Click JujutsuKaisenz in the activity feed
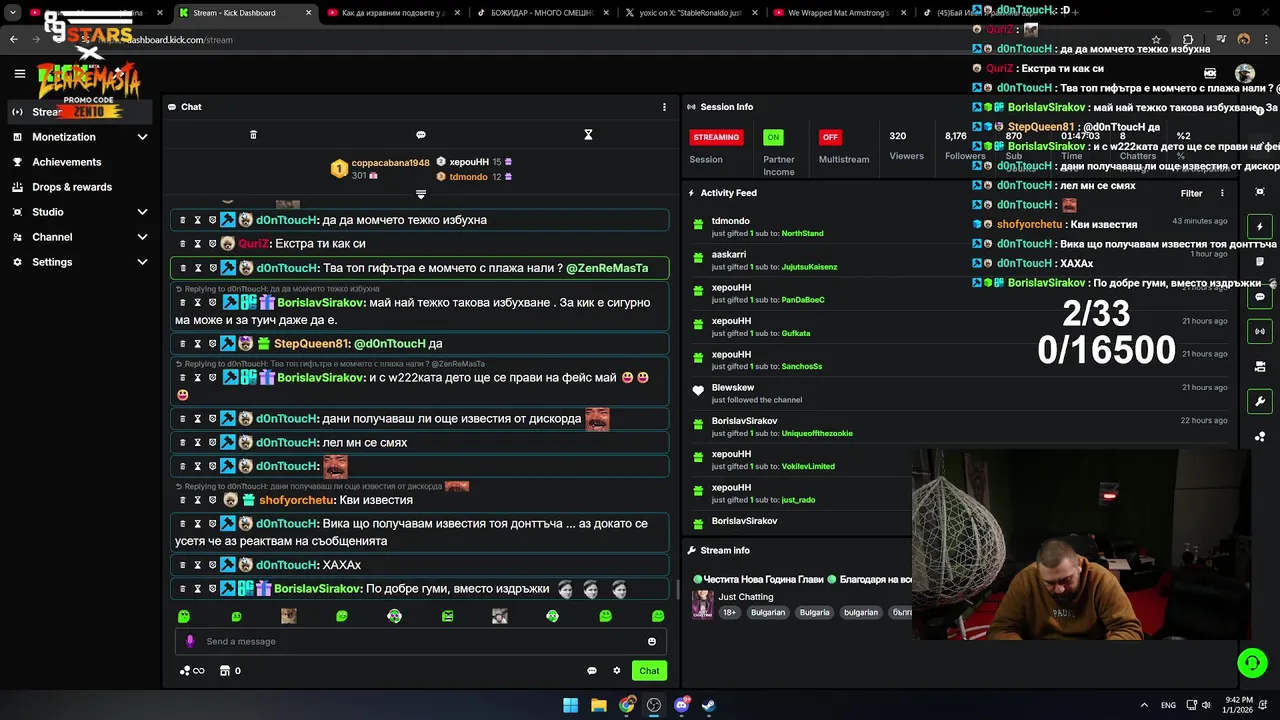The height and width of the screenshot is (720, 1280). [809, 267]
